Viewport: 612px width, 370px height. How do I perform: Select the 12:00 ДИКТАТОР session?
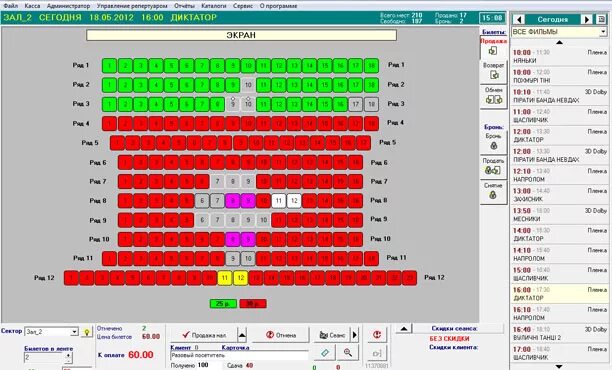pos(560,135)
